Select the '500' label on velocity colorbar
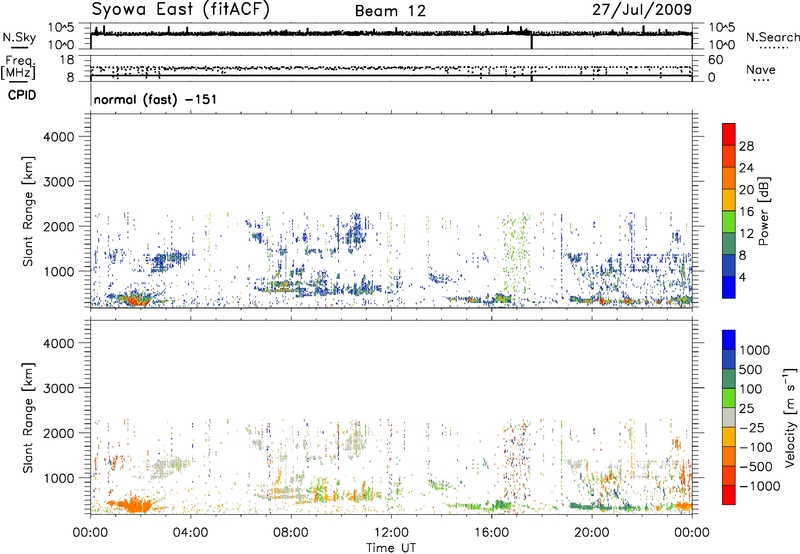This screenshot has height=554, width=800. (x=751, y=370)
